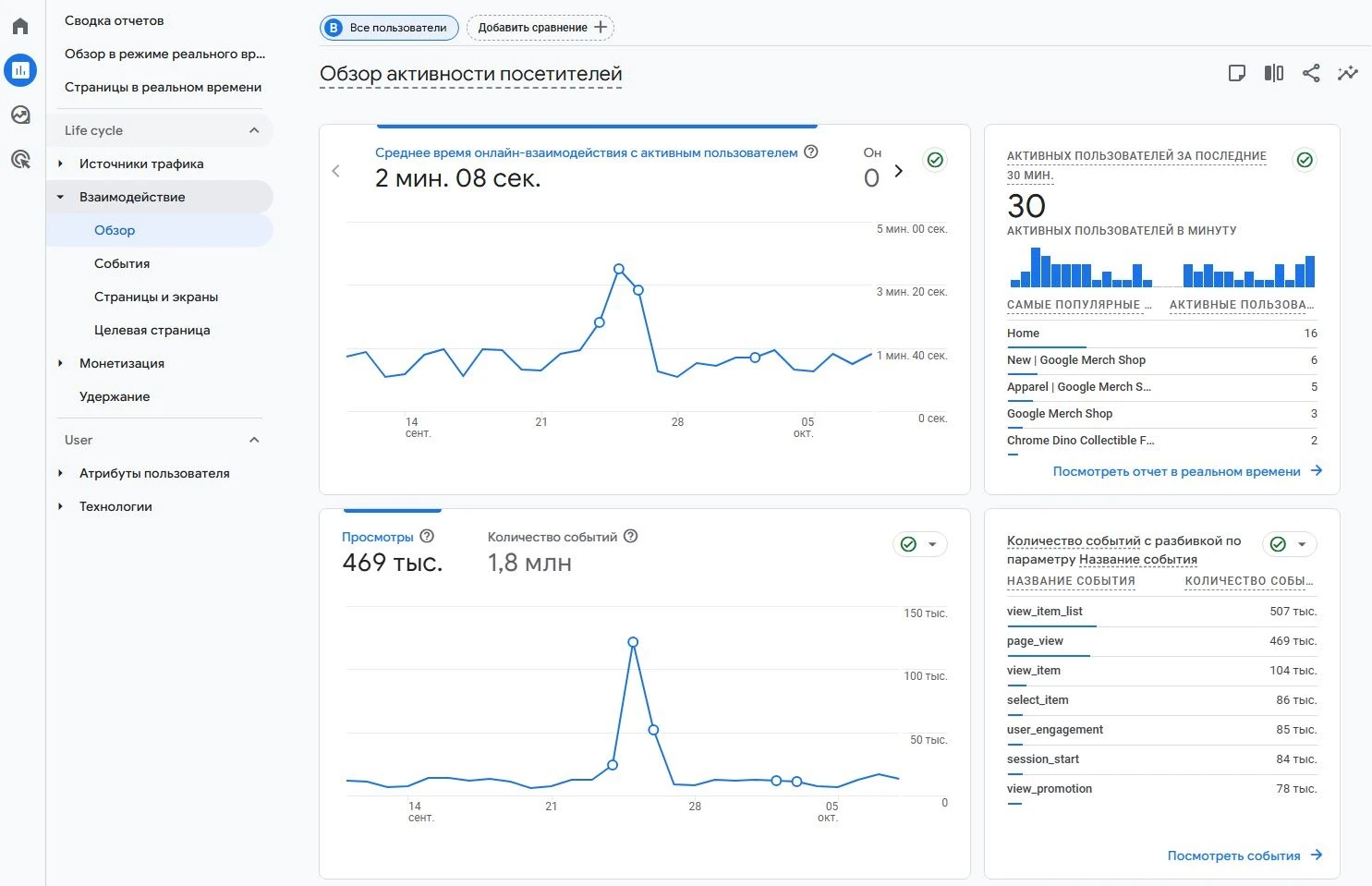Open События in the sidebar
The width and height of the screenshot is (1372, 886).
(122, 263)
